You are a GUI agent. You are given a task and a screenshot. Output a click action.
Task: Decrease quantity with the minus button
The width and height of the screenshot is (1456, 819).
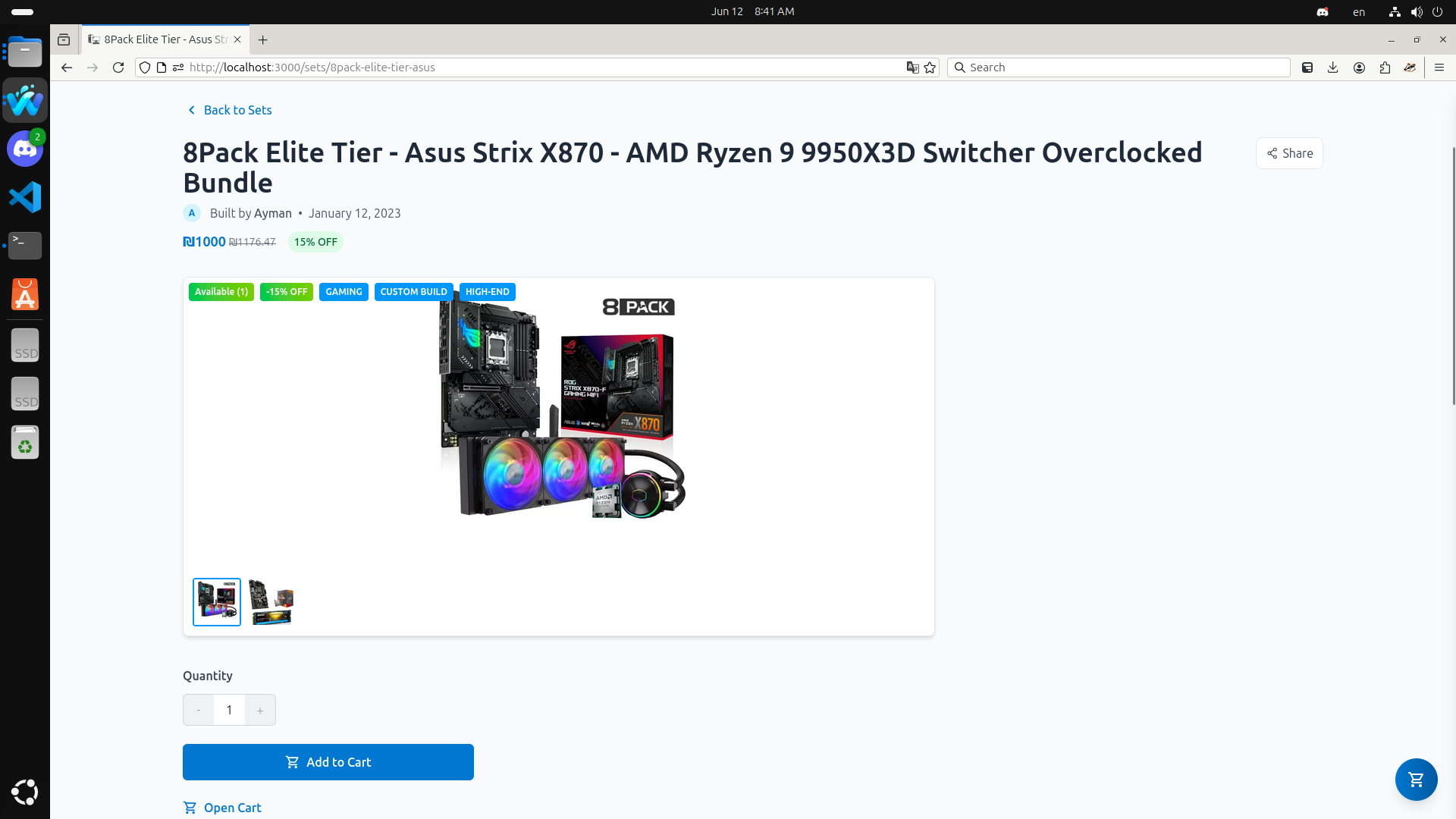[x=199, y=711]
